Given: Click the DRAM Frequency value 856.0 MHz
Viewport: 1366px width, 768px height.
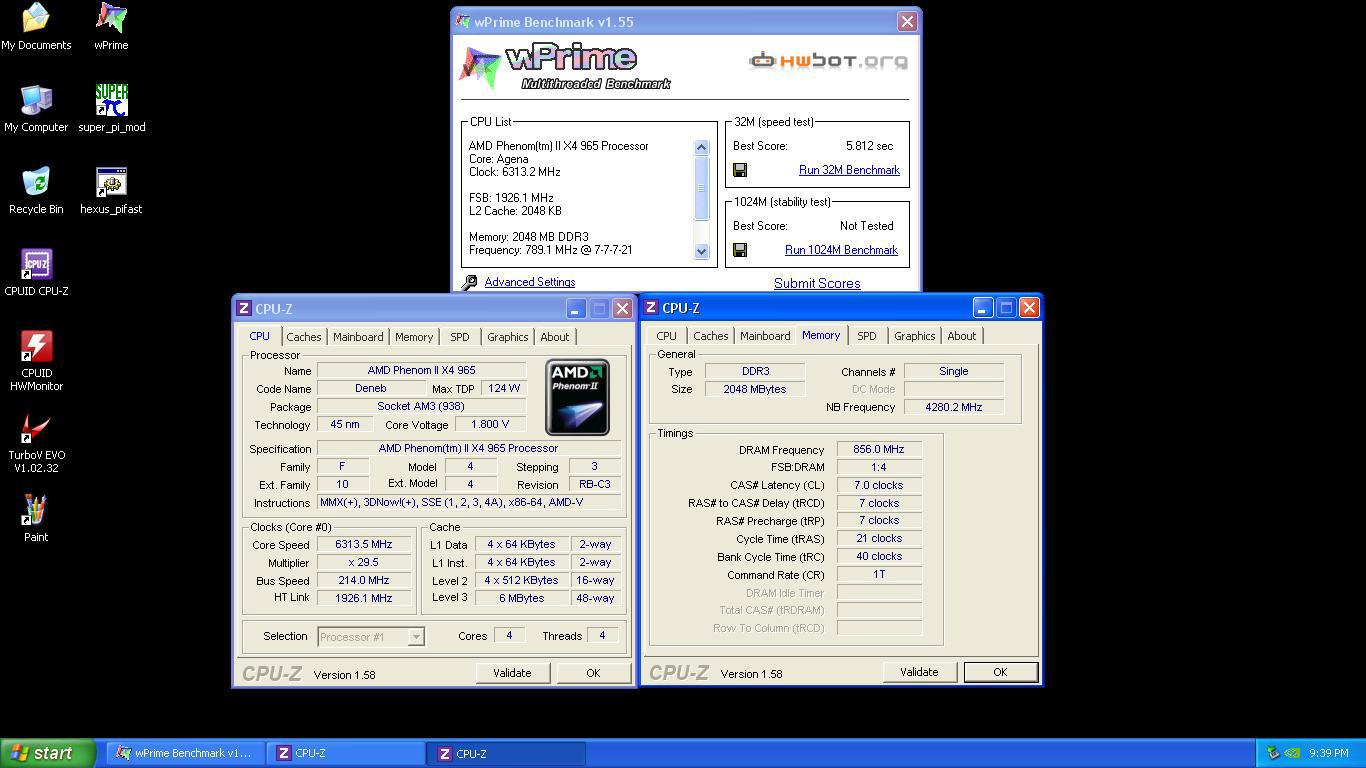Looking at the screenshot, I should click(879, 450).
